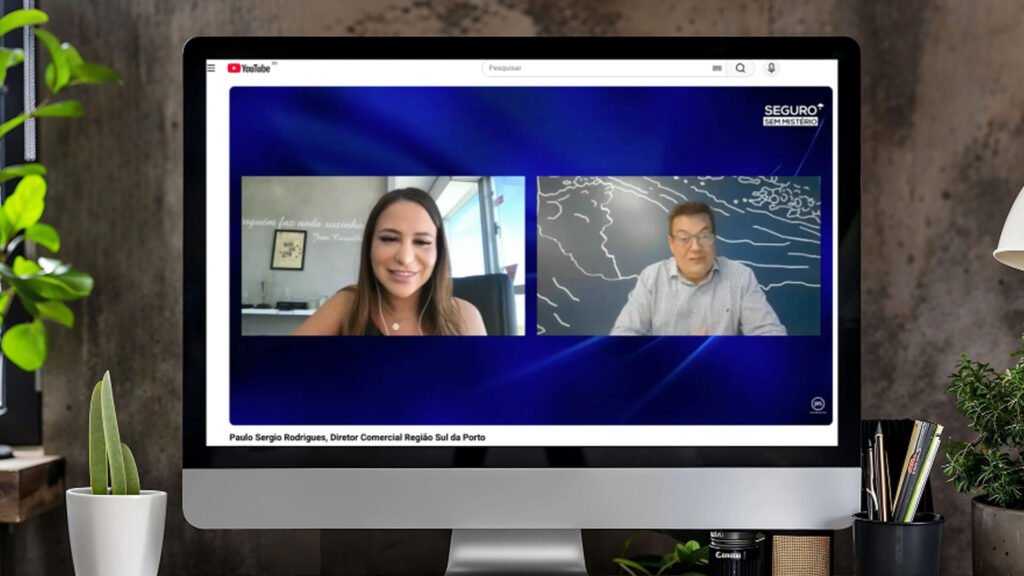The image size is (1024, 576).
Task: Click the black office chair behind the woman
Action: [x=497, y=302]
